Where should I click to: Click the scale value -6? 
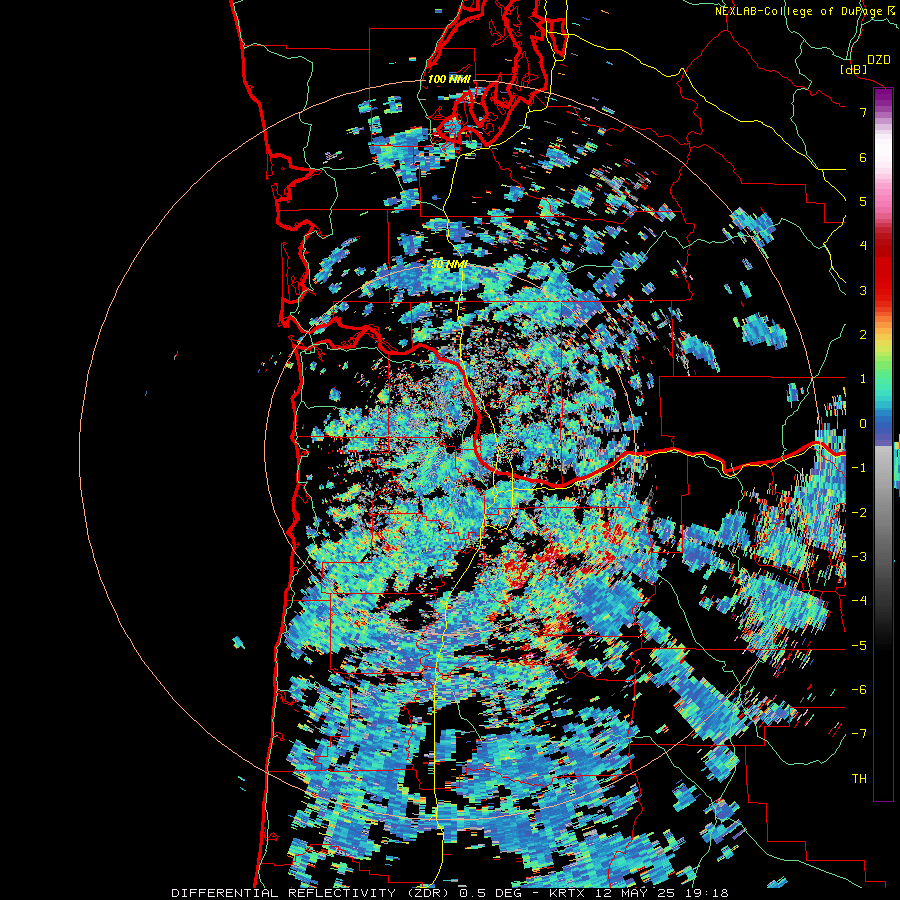859,690
